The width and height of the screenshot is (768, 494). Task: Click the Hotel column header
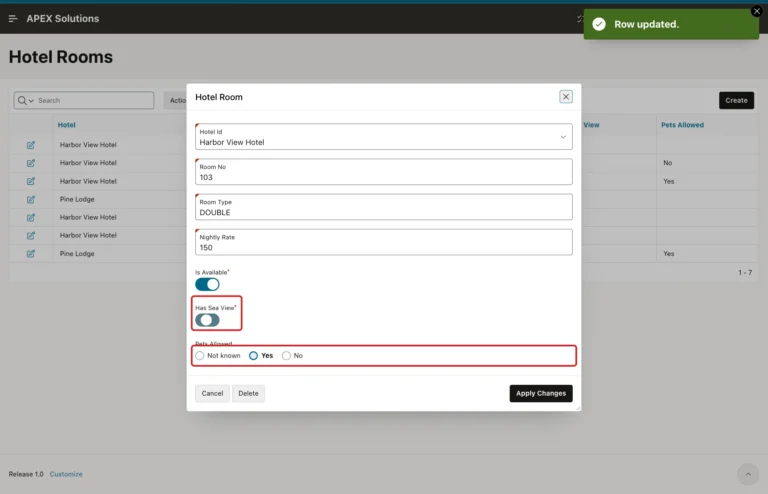[x=67, y=125]
